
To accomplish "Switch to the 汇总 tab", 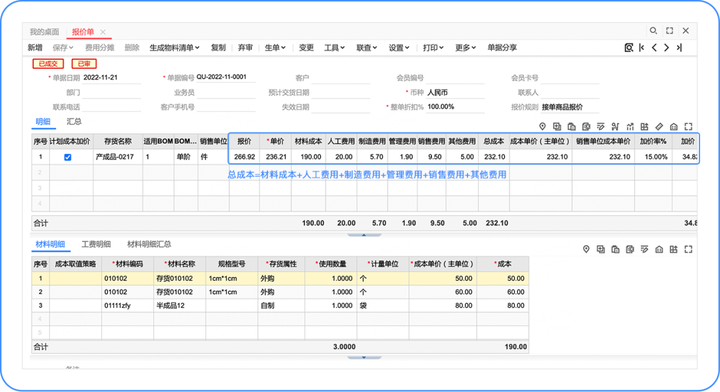I will tap(74, 122).
